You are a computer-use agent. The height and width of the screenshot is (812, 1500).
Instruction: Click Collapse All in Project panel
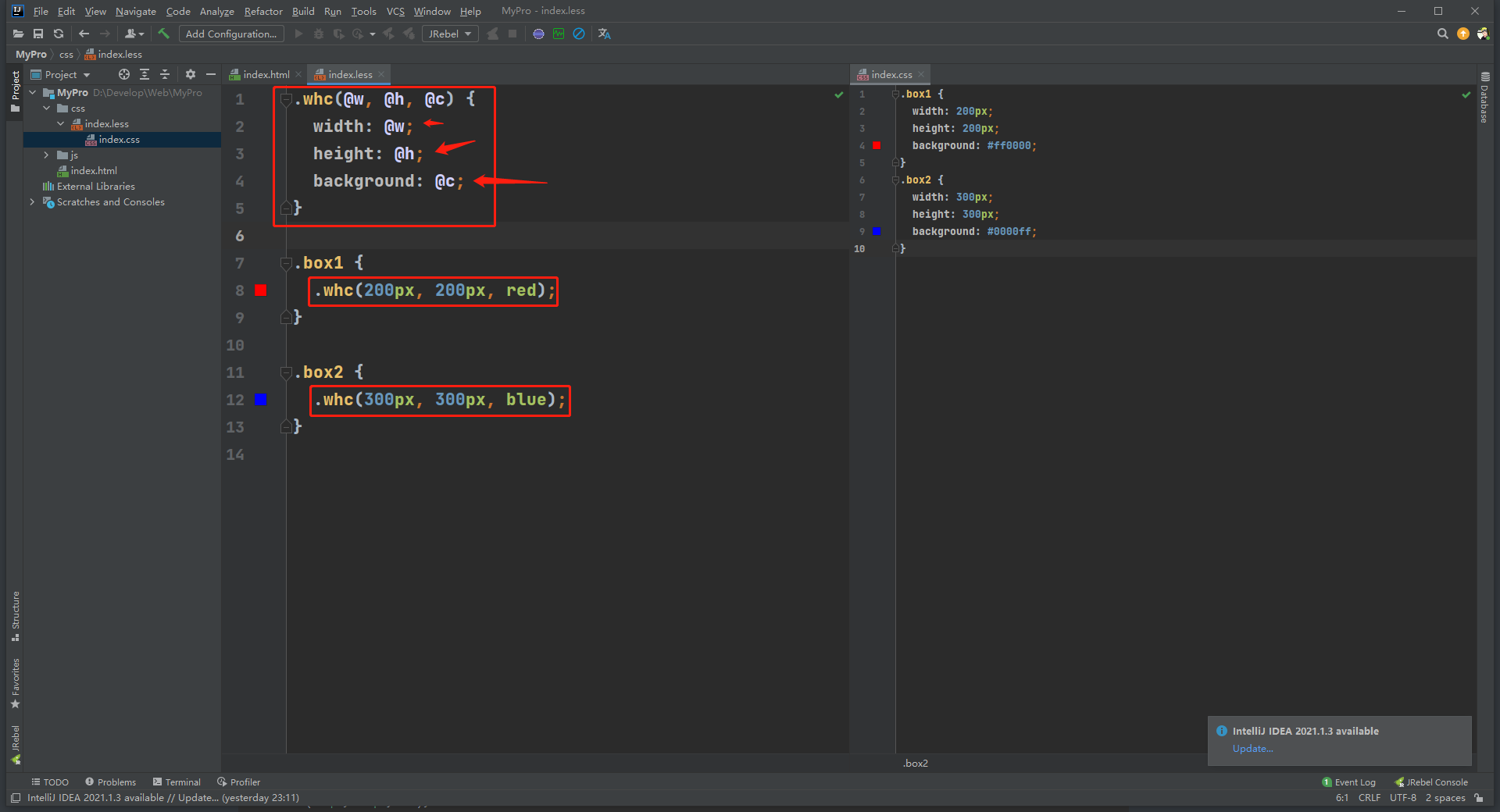pyautogui.click(x=164, y=74)
